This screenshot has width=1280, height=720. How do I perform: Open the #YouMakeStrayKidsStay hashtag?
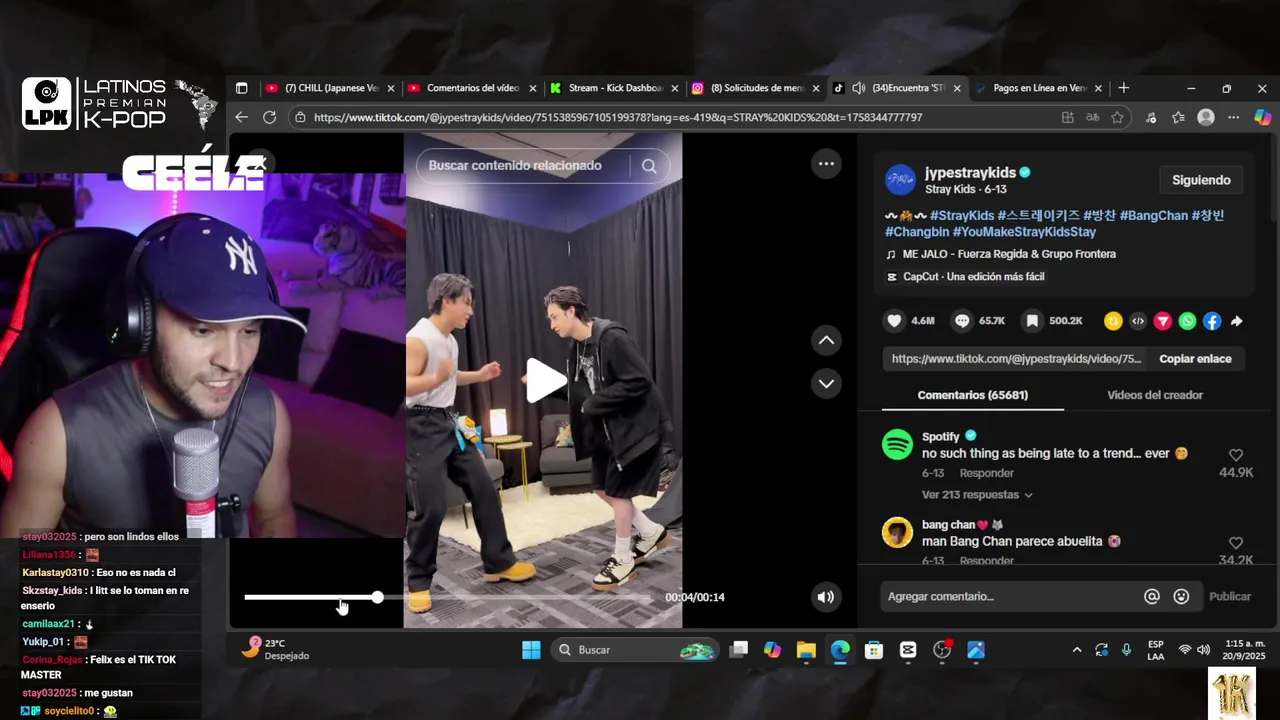[x=1024, y=232]
